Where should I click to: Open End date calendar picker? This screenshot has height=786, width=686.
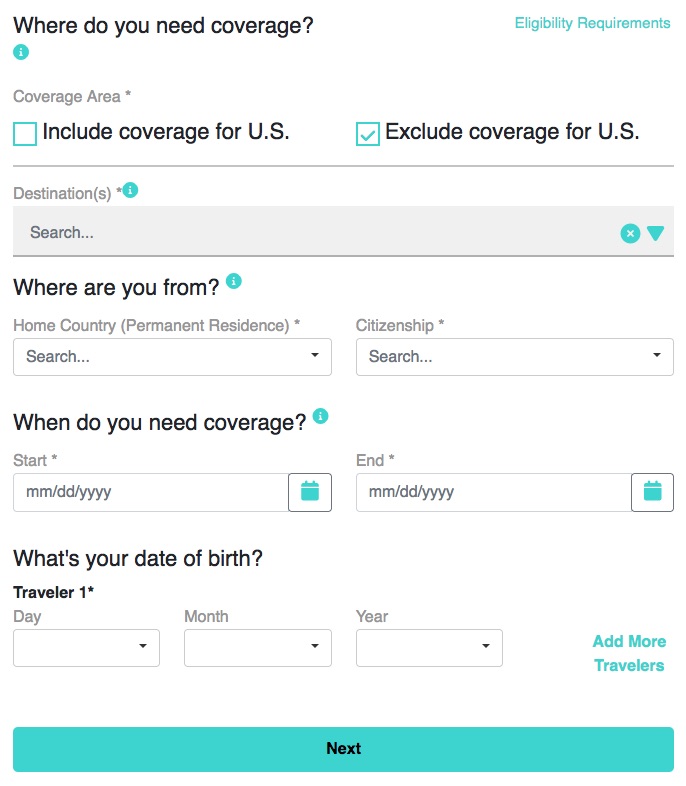tap(652, 492)
